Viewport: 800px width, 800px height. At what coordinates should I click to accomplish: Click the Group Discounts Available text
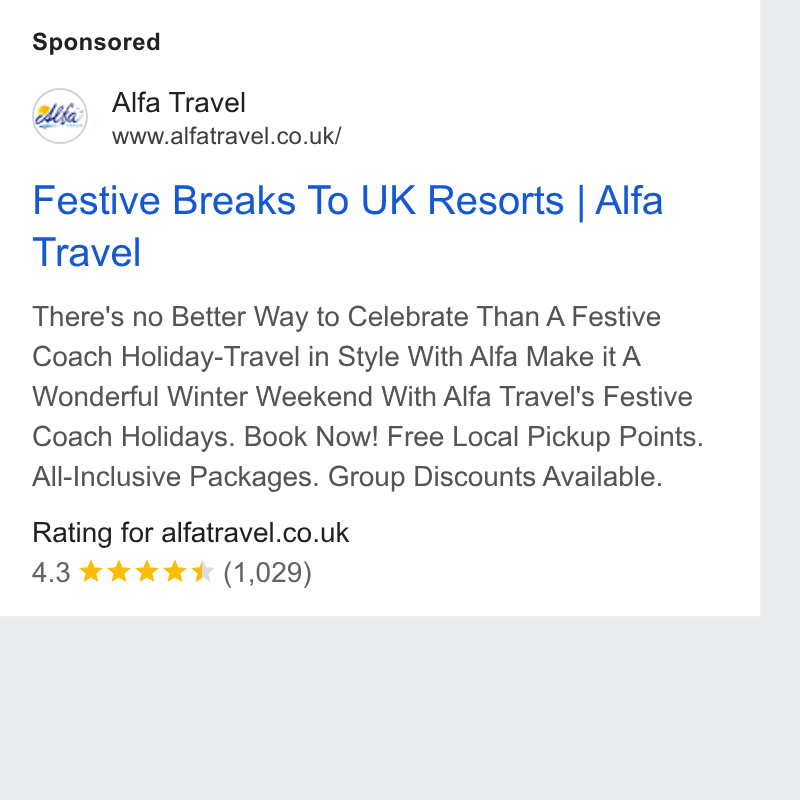pyautogui.click(x=495, y=477)
